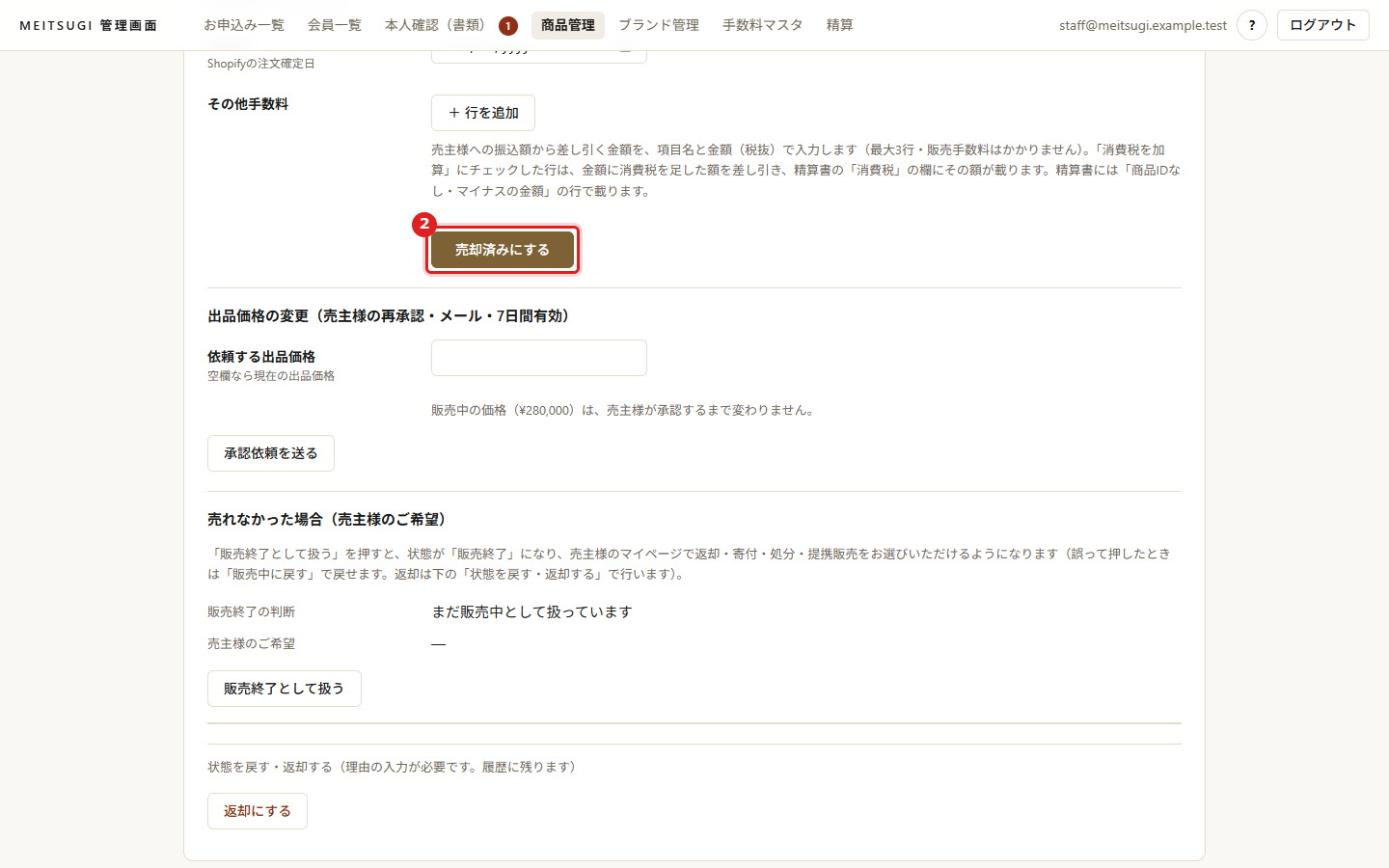This screenshot has width=1389, height=868.
Task: Go to the 会員一覧 tab
Action: pos(335,25)
